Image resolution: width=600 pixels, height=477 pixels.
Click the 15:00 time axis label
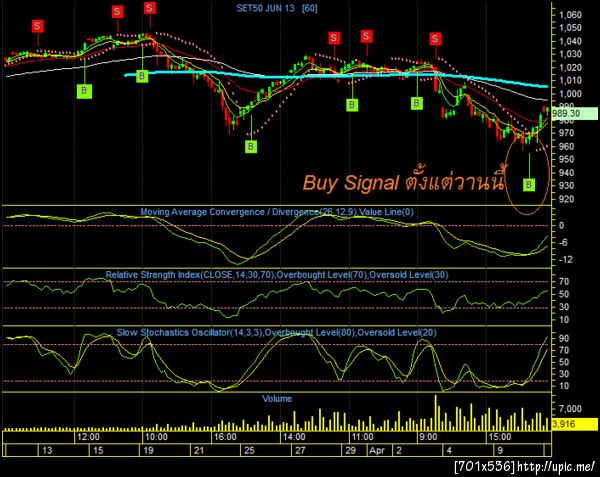click(x=500, y=437)
